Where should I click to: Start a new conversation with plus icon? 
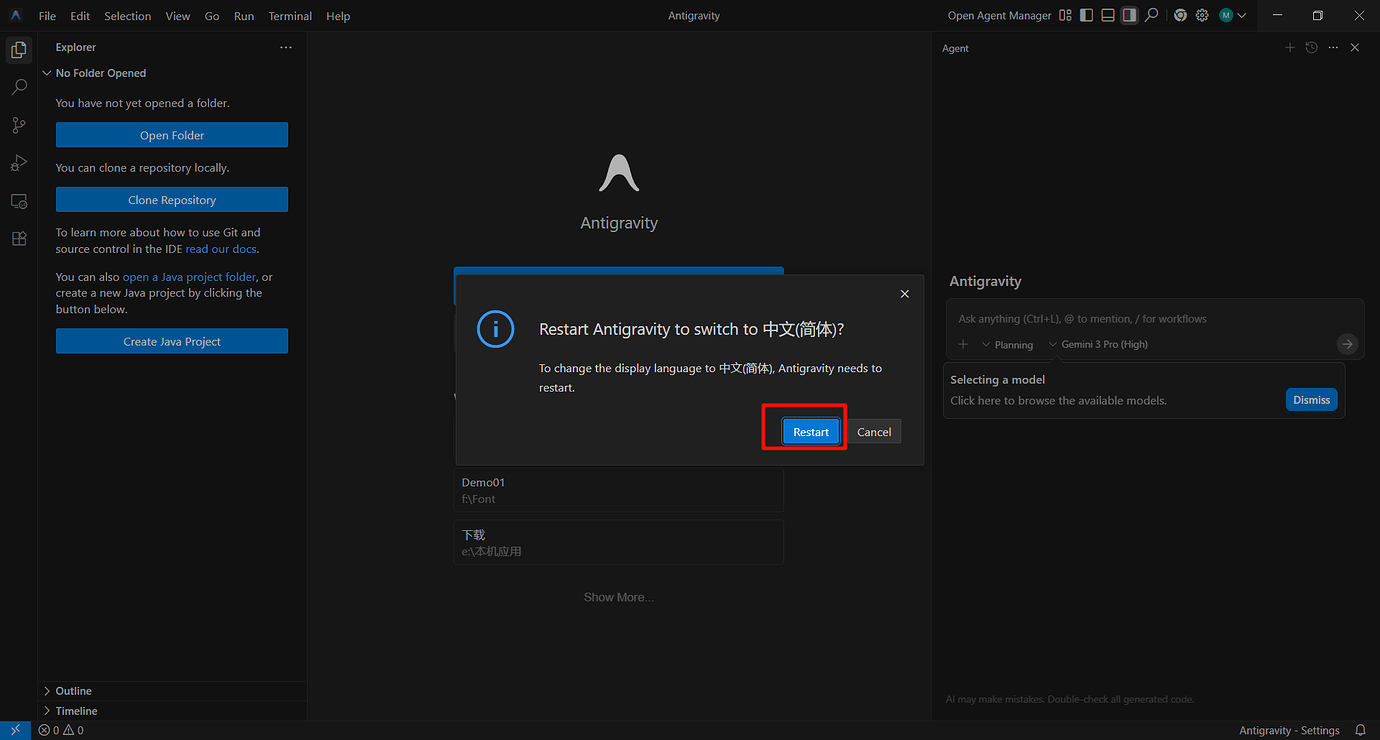coord(1290,47)
